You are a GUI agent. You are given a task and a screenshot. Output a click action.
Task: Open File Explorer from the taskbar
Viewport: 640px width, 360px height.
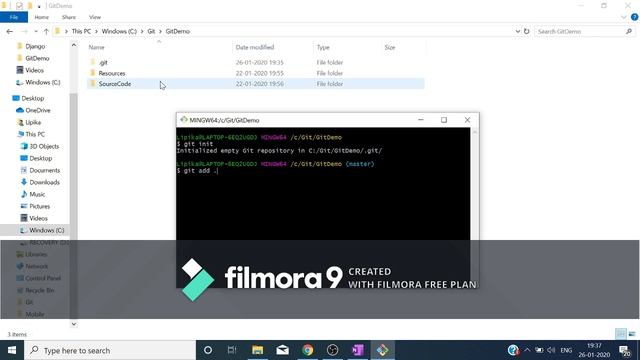tap(258, 350)
